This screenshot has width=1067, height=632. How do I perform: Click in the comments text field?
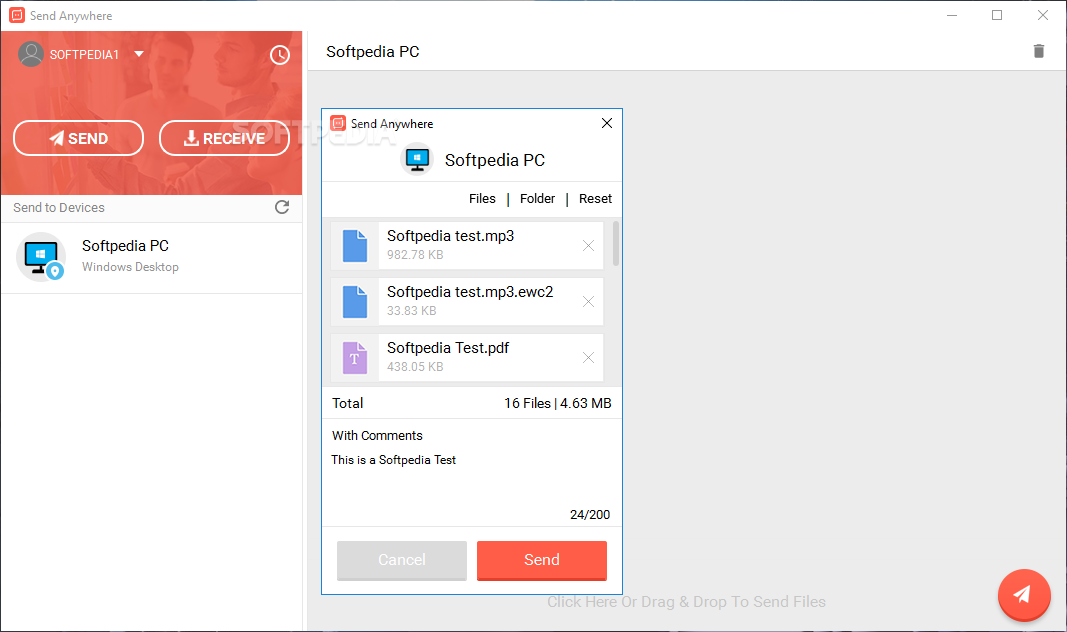coord(471,483)
